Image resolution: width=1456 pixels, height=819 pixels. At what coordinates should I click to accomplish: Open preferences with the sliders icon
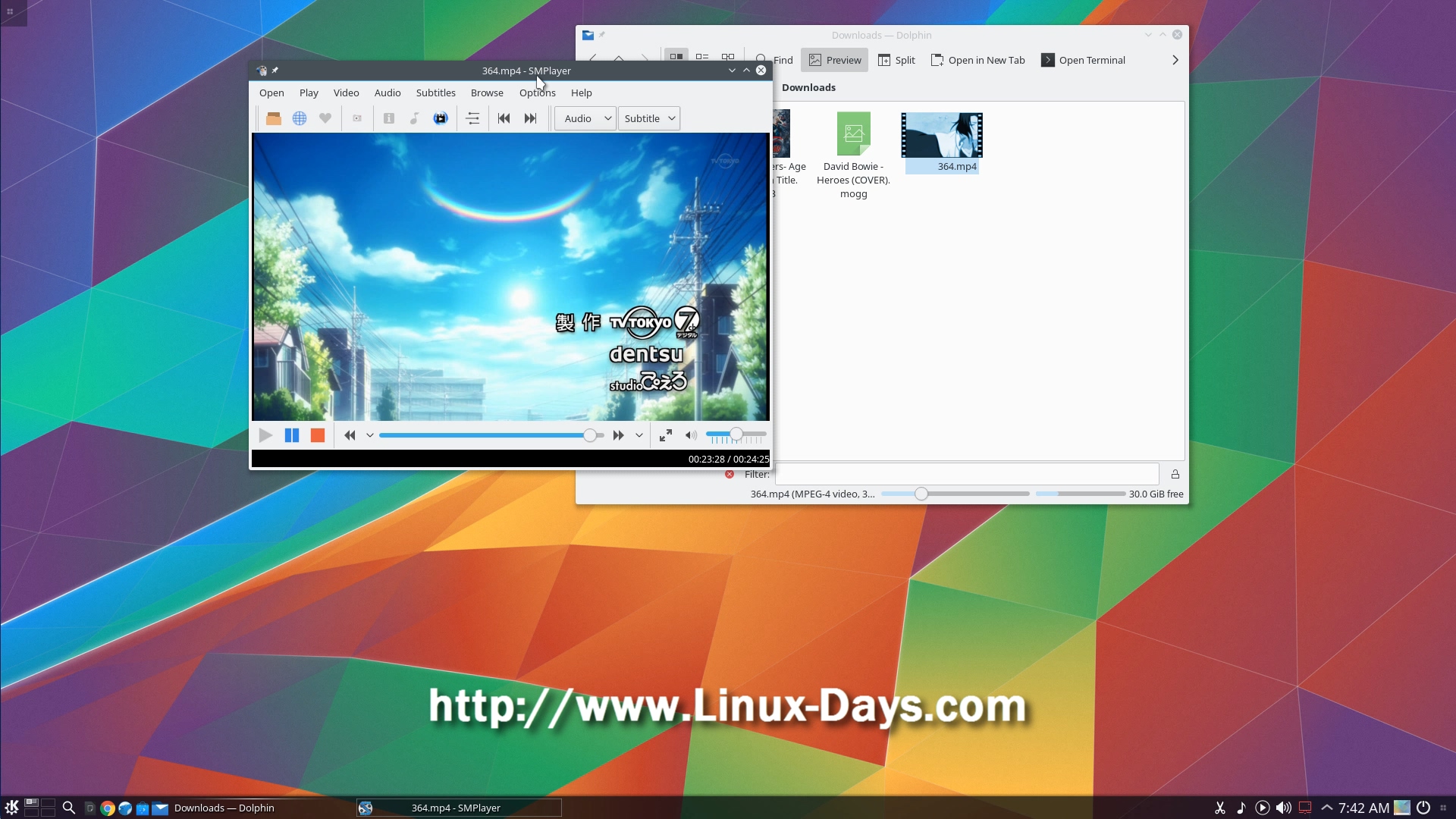[x=472, y=118]
